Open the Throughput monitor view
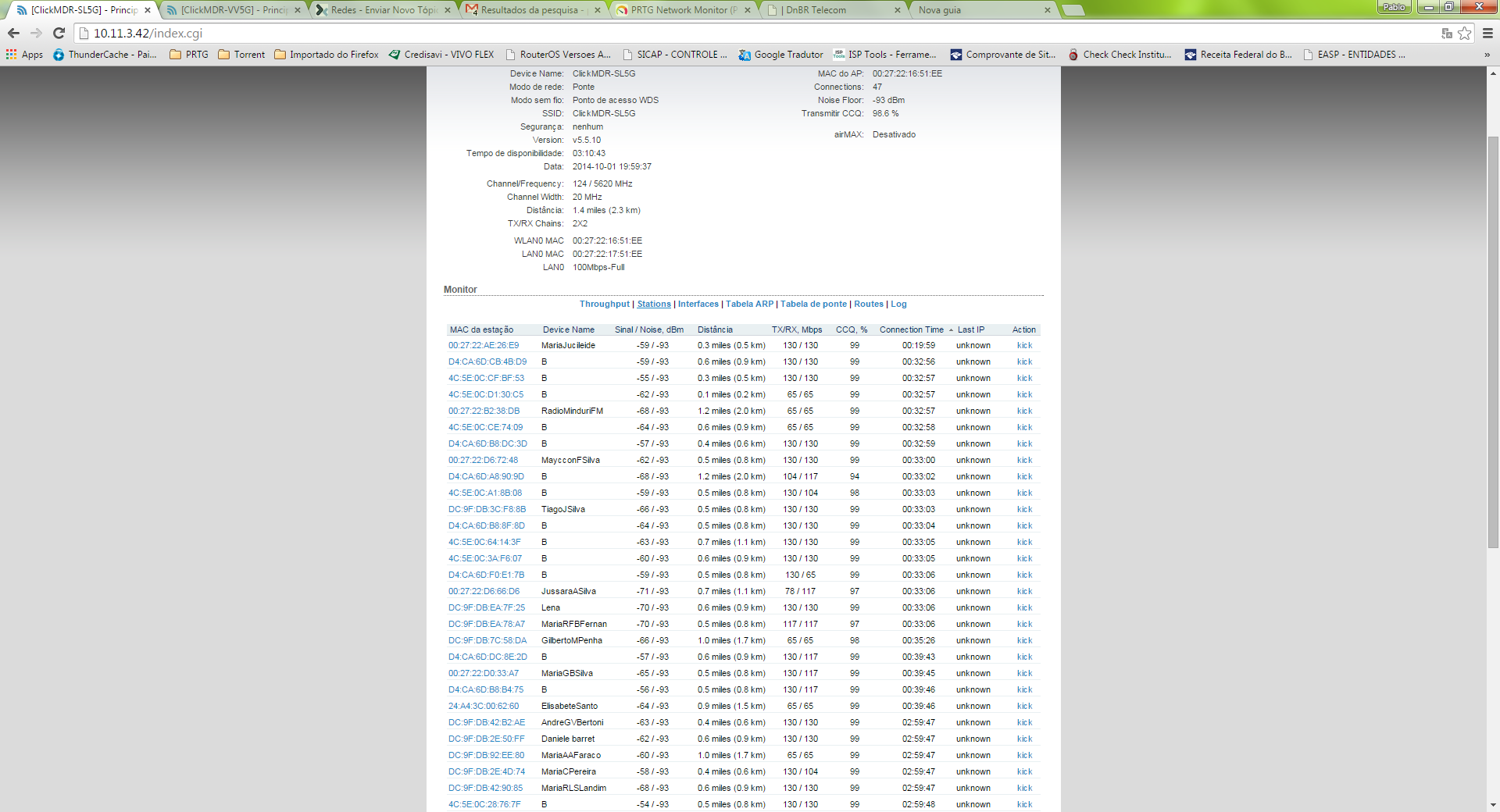This screenshot has height=812, width=1500. (604, 304)
